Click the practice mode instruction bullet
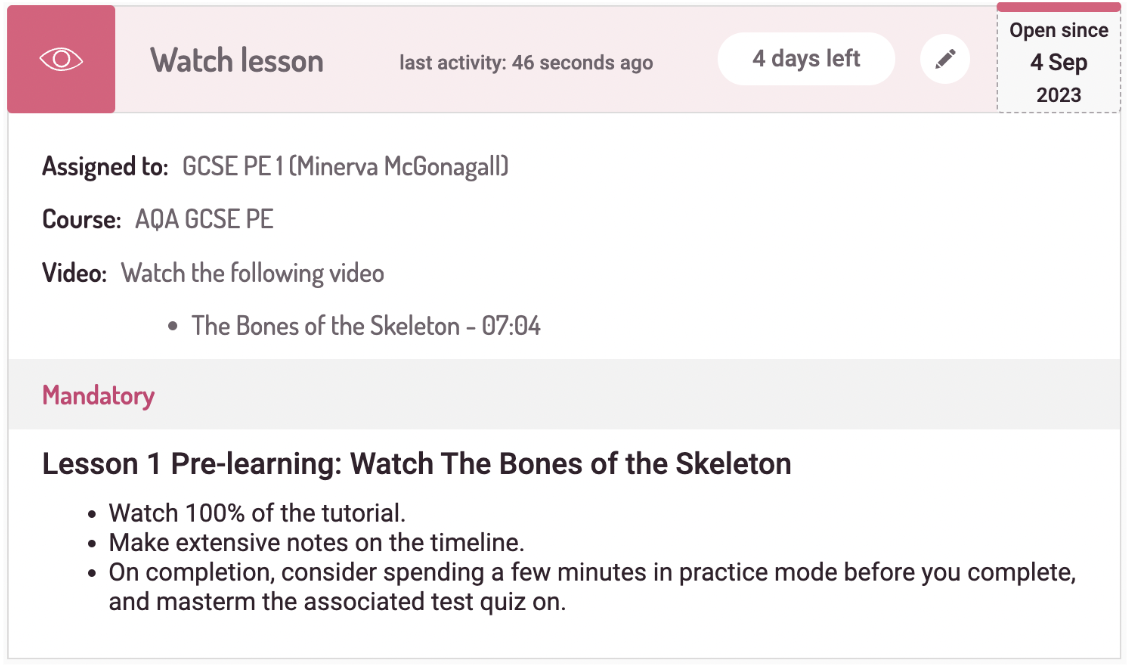Screen dimensions: 1130x668 point(592,574)
